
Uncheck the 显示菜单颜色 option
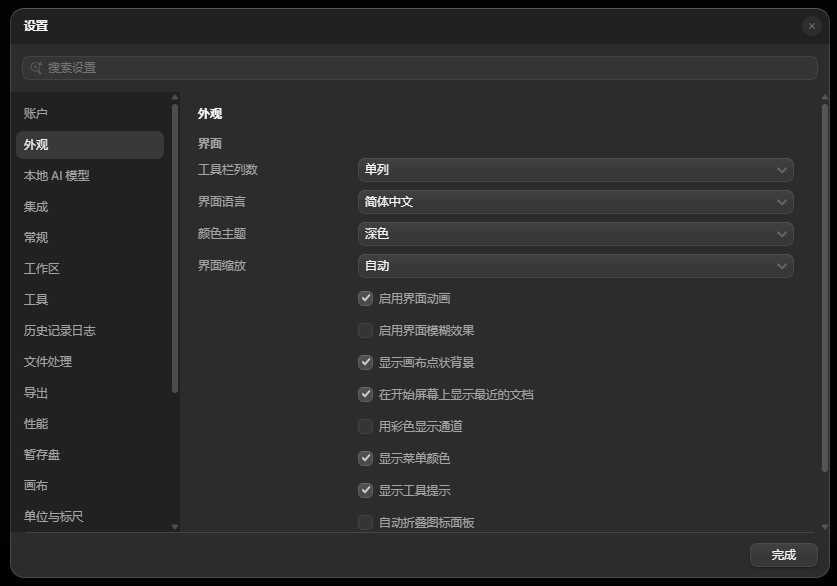[x=365, y=458]
